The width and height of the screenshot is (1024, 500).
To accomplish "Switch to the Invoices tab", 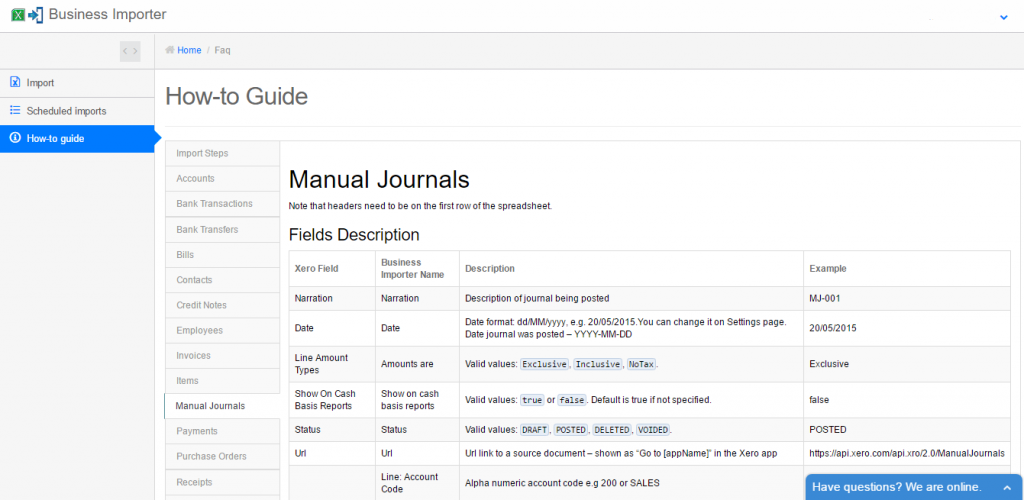I will (x=222, y=356).
